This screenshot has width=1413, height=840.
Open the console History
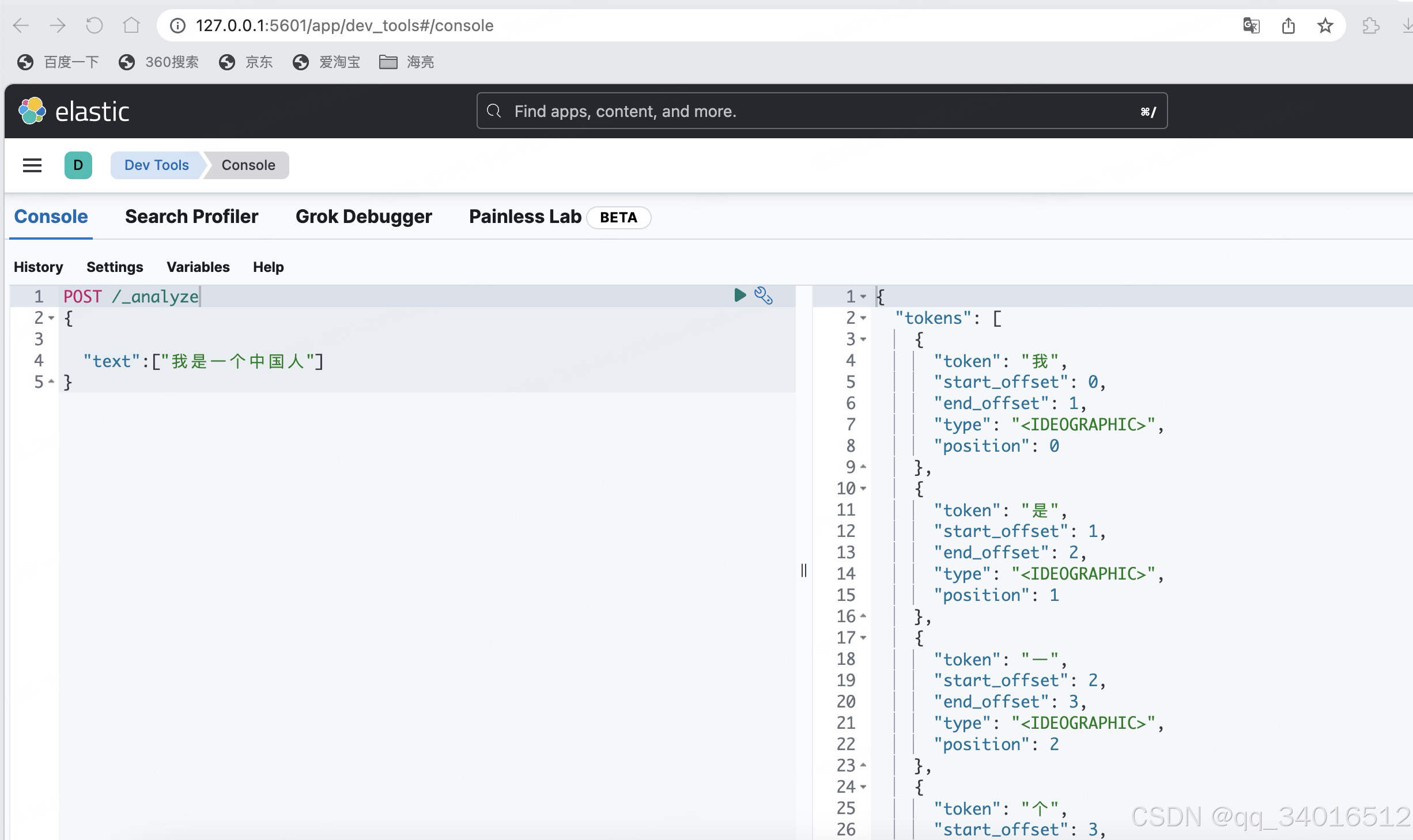[38, 267]
